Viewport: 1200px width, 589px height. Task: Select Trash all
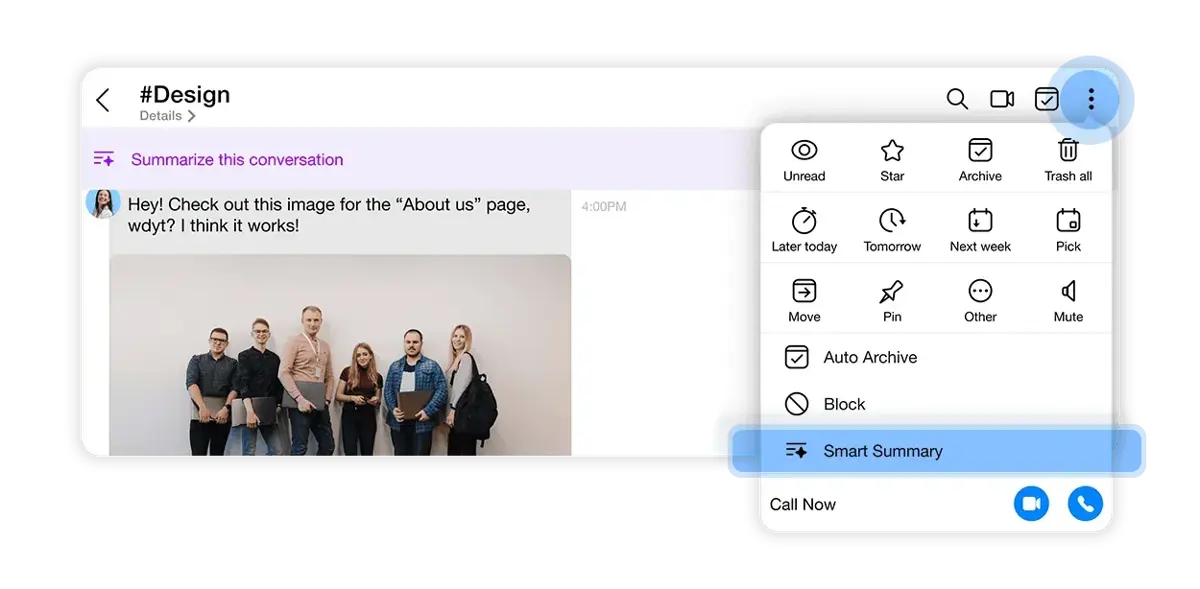click(x=1068, y=160)
